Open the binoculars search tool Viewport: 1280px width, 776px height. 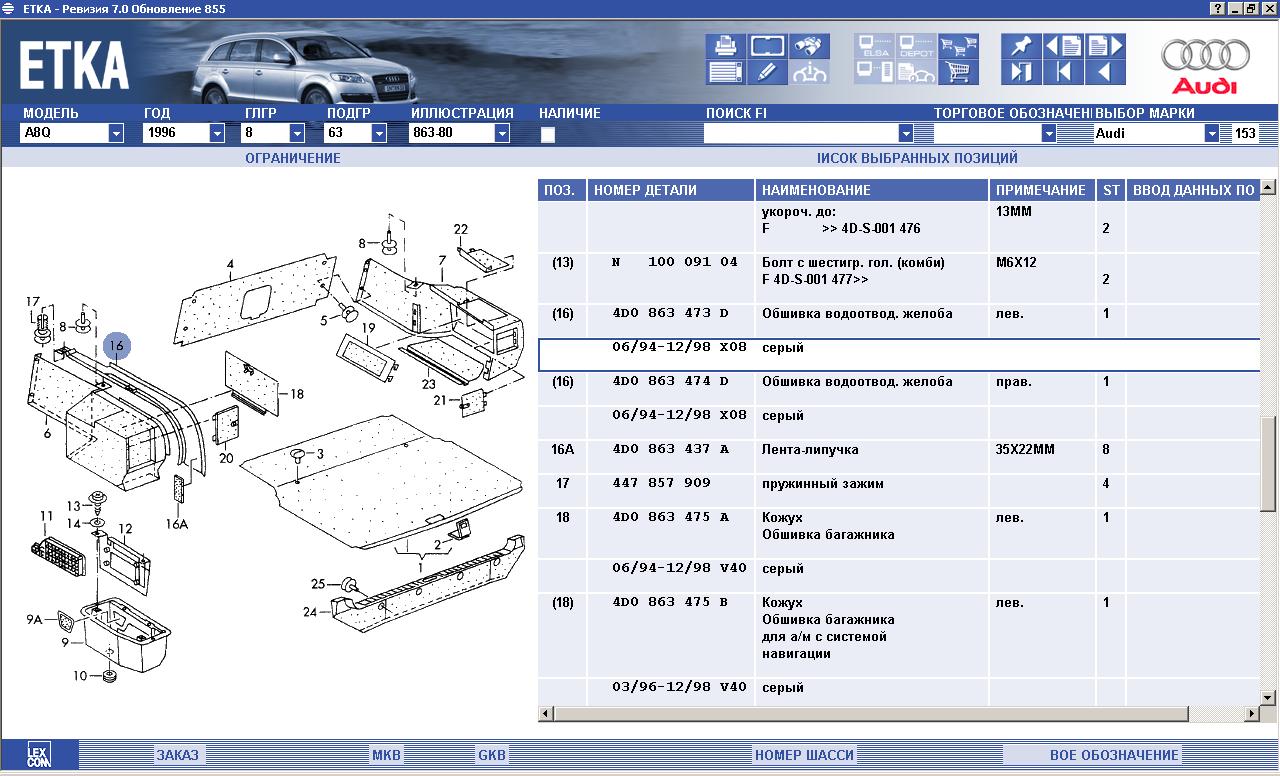pos(809,46)
